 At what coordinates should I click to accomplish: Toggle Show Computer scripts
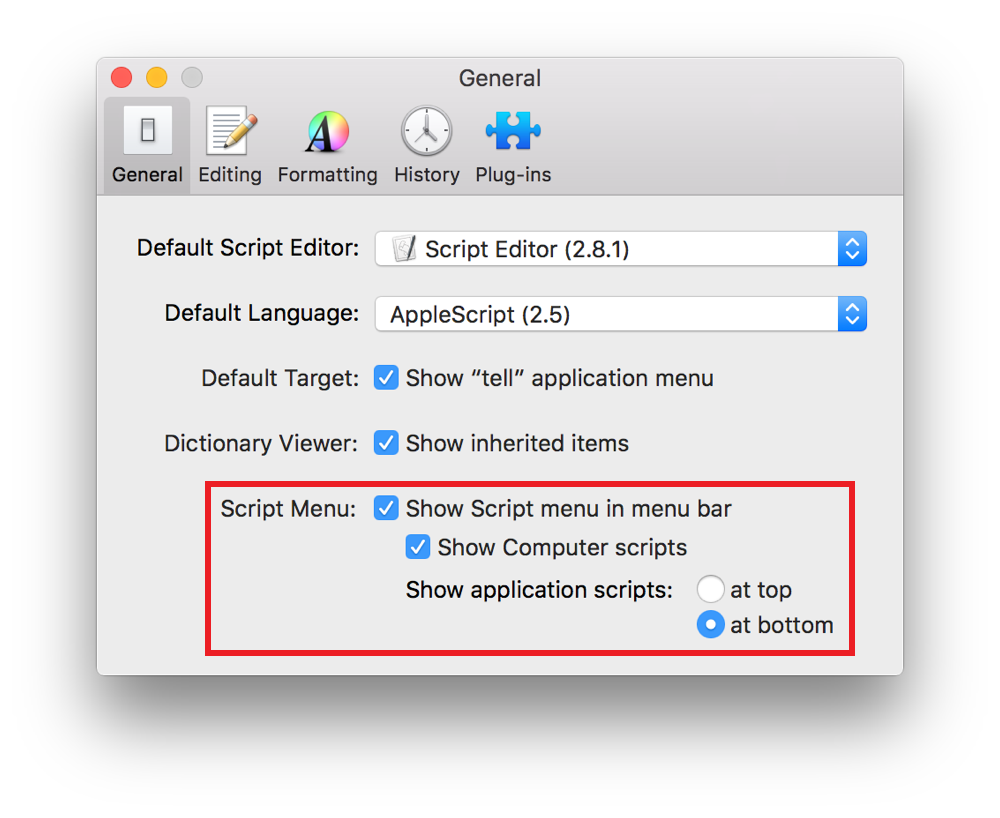pos(417,547)
